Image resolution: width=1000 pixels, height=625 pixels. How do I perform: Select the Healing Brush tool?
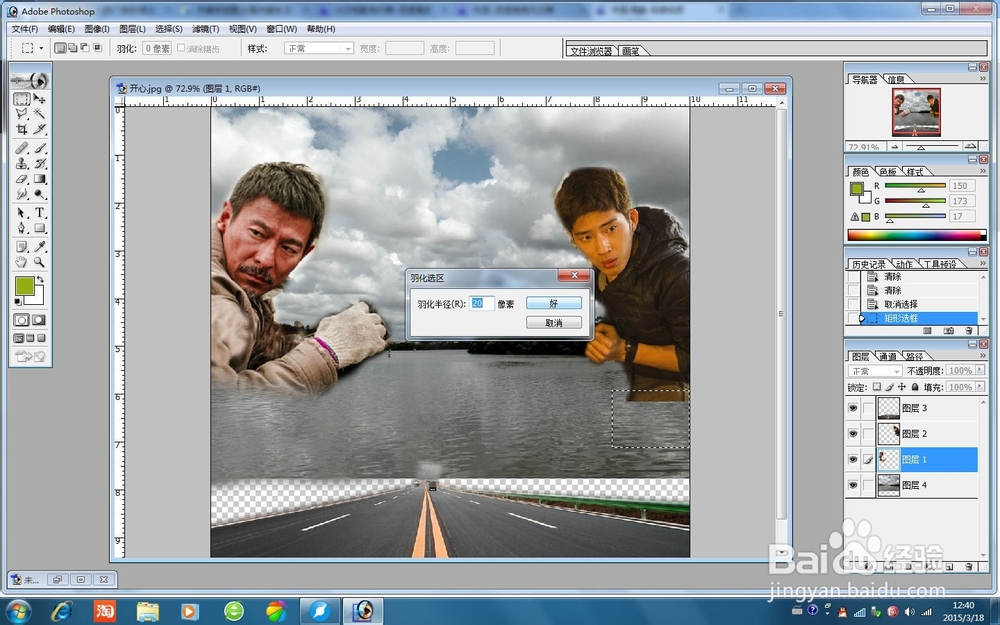pyautogui.click(x=22, y=148)
